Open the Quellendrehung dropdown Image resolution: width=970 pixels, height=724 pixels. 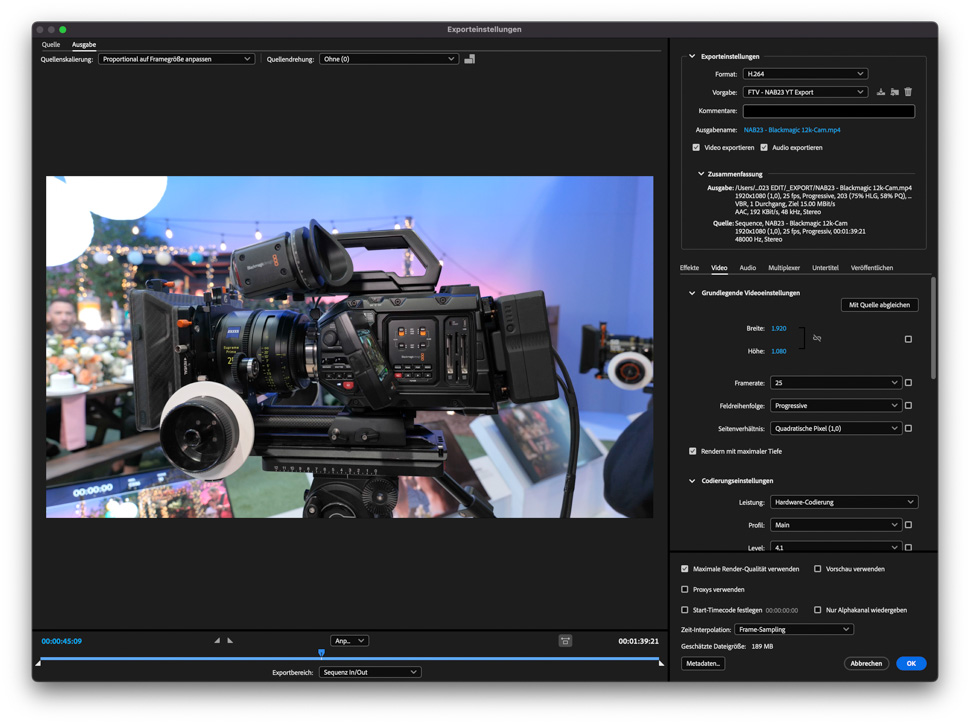click(x=389, y=59)
